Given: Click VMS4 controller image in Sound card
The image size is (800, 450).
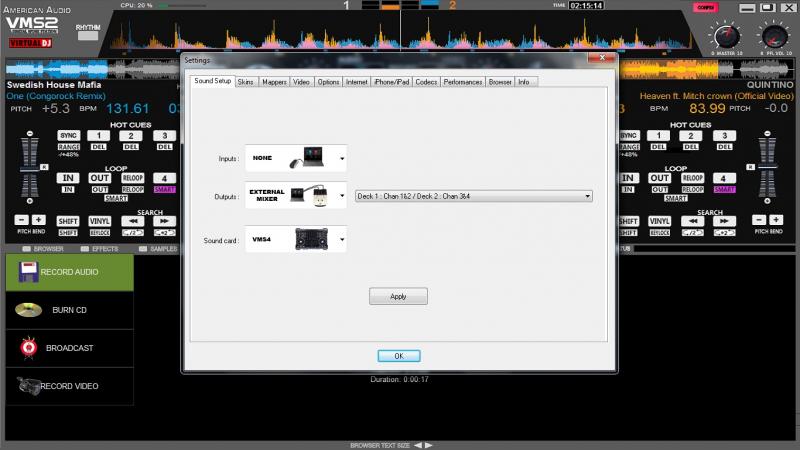Looking at the screenshot, I should (x=311, y=239).
